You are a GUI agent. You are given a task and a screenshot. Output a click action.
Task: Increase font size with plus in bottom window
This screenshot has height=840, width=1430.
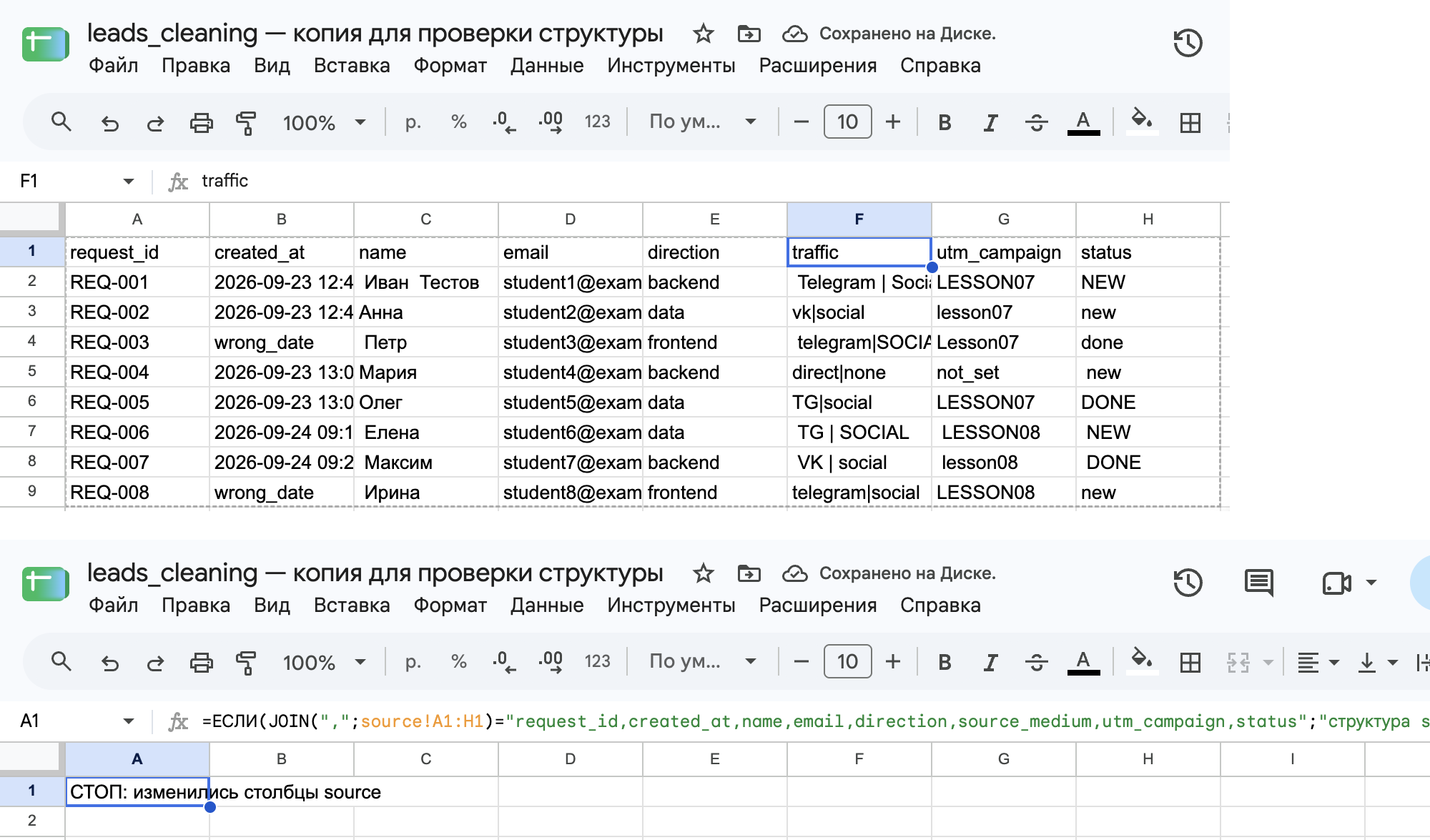[x=893, y=662]
